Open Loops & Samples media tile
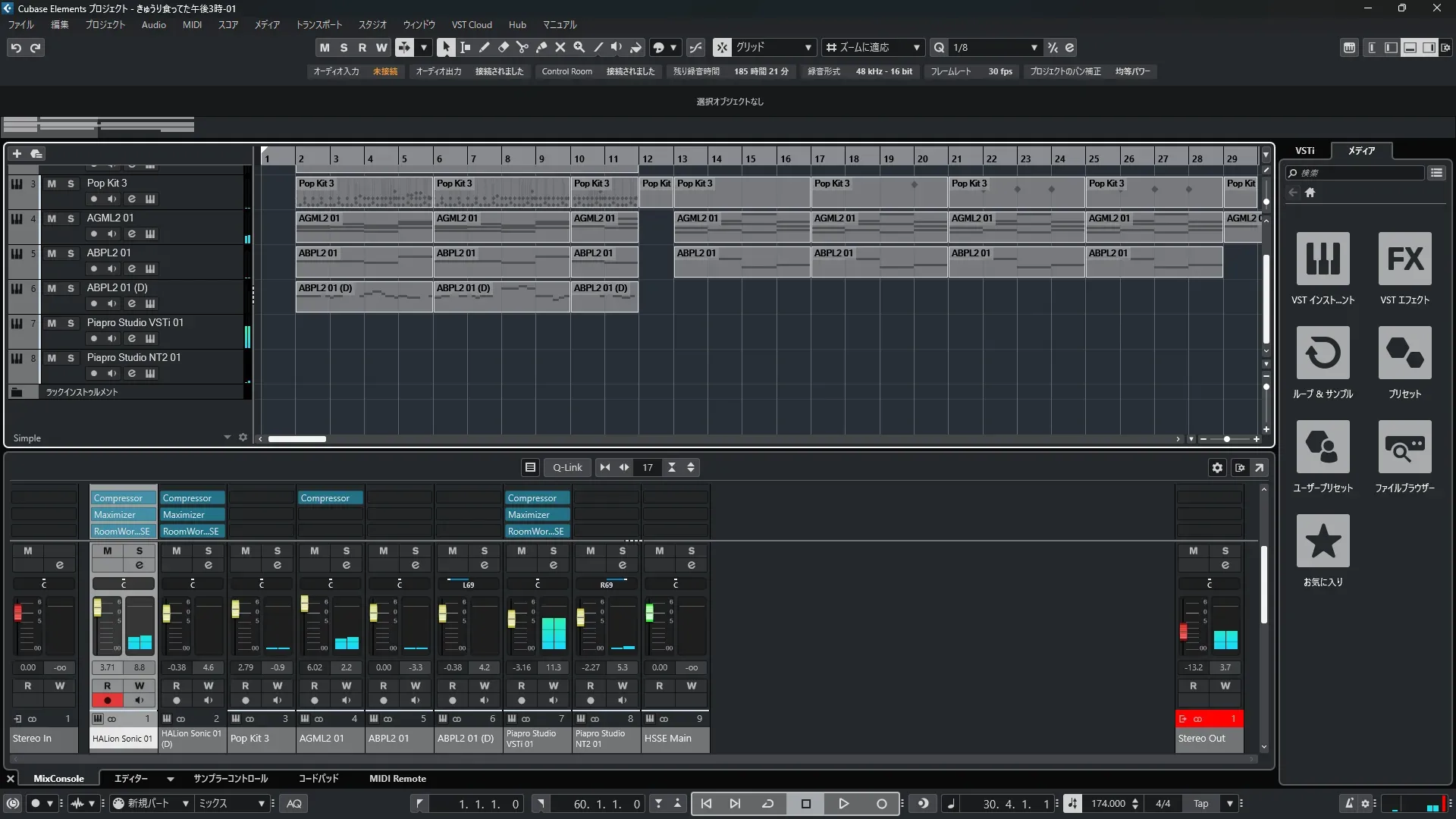The image size is (1456, 819). point(1323,353)
